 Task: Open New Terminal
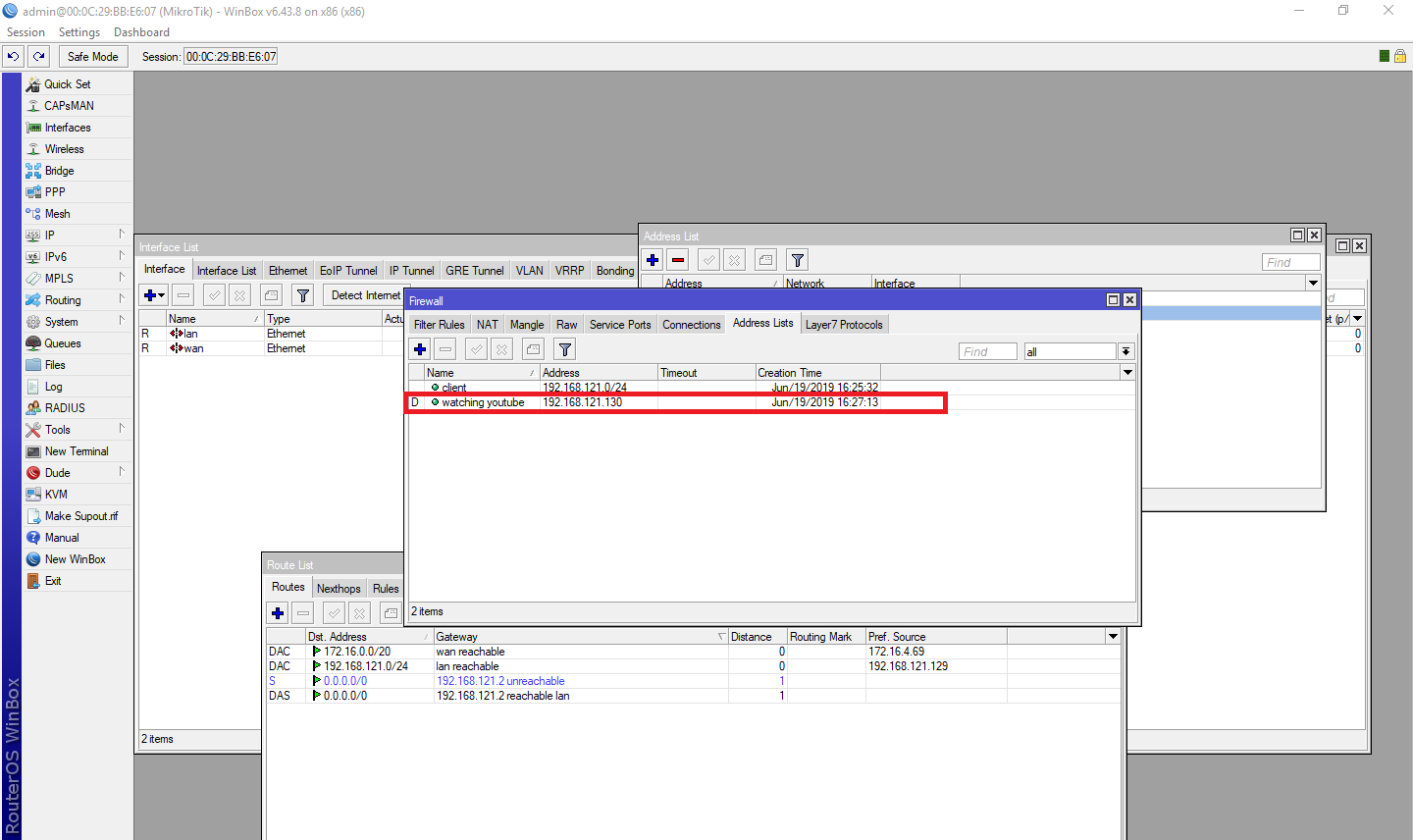coord(78,451)
